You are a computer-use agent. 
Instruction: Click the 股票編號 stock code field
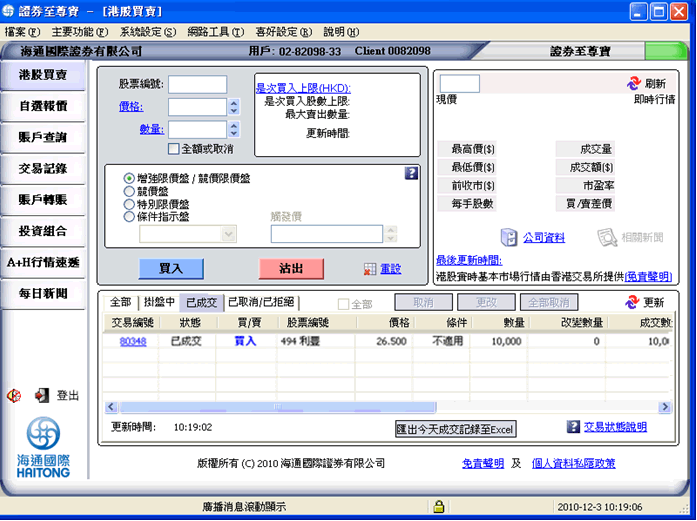click(x=197, y=84)
